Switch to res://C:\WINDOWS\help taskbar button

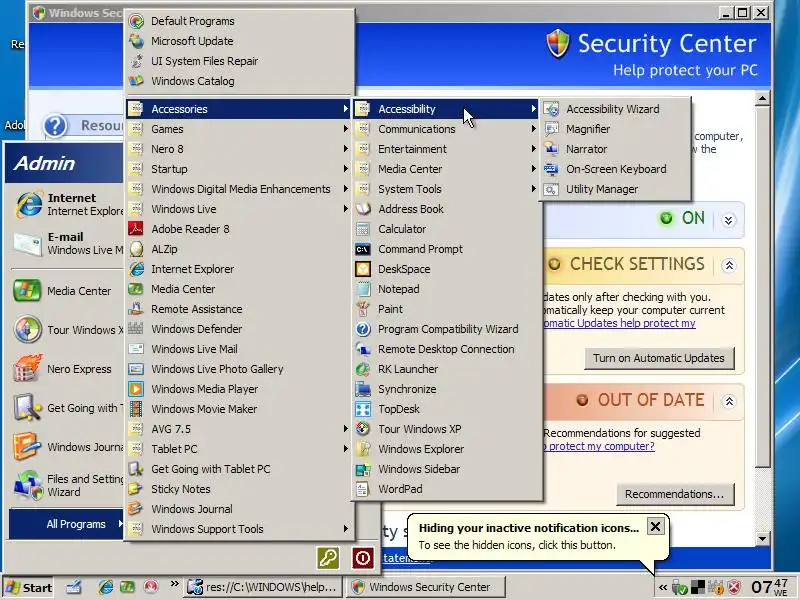pos(262,587)
